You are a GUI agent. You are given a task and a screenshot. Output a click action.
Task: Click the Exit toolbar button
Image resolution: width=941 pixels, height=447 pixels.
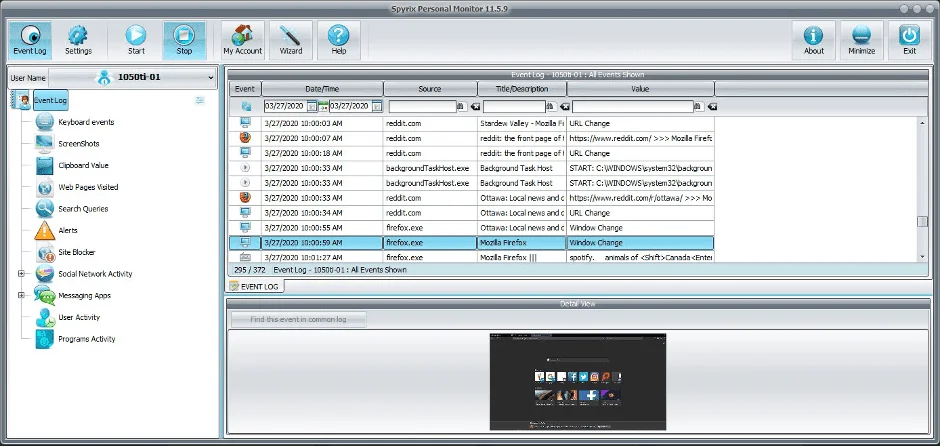910,40
